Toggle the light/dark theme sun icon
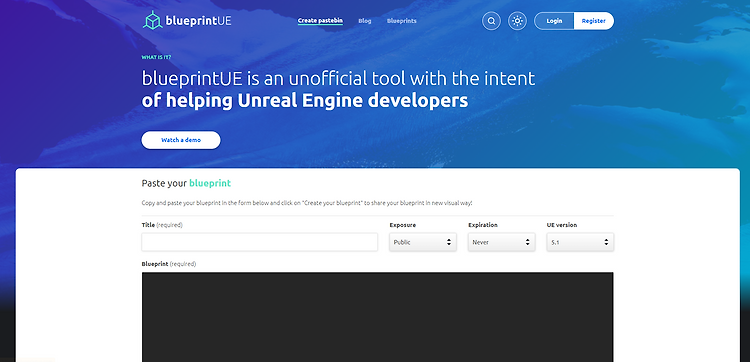 pos(517,21)
